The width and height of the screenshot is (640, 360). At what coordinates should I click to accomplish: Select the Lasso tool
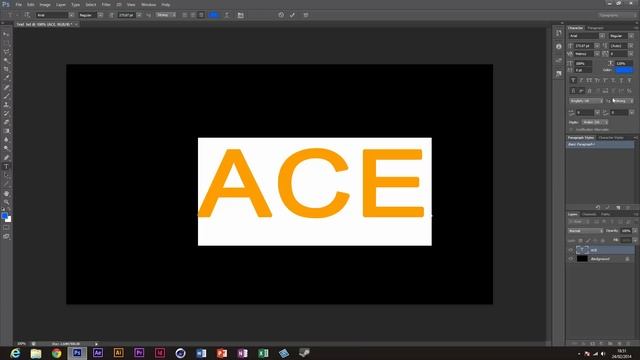click(6, 52)
